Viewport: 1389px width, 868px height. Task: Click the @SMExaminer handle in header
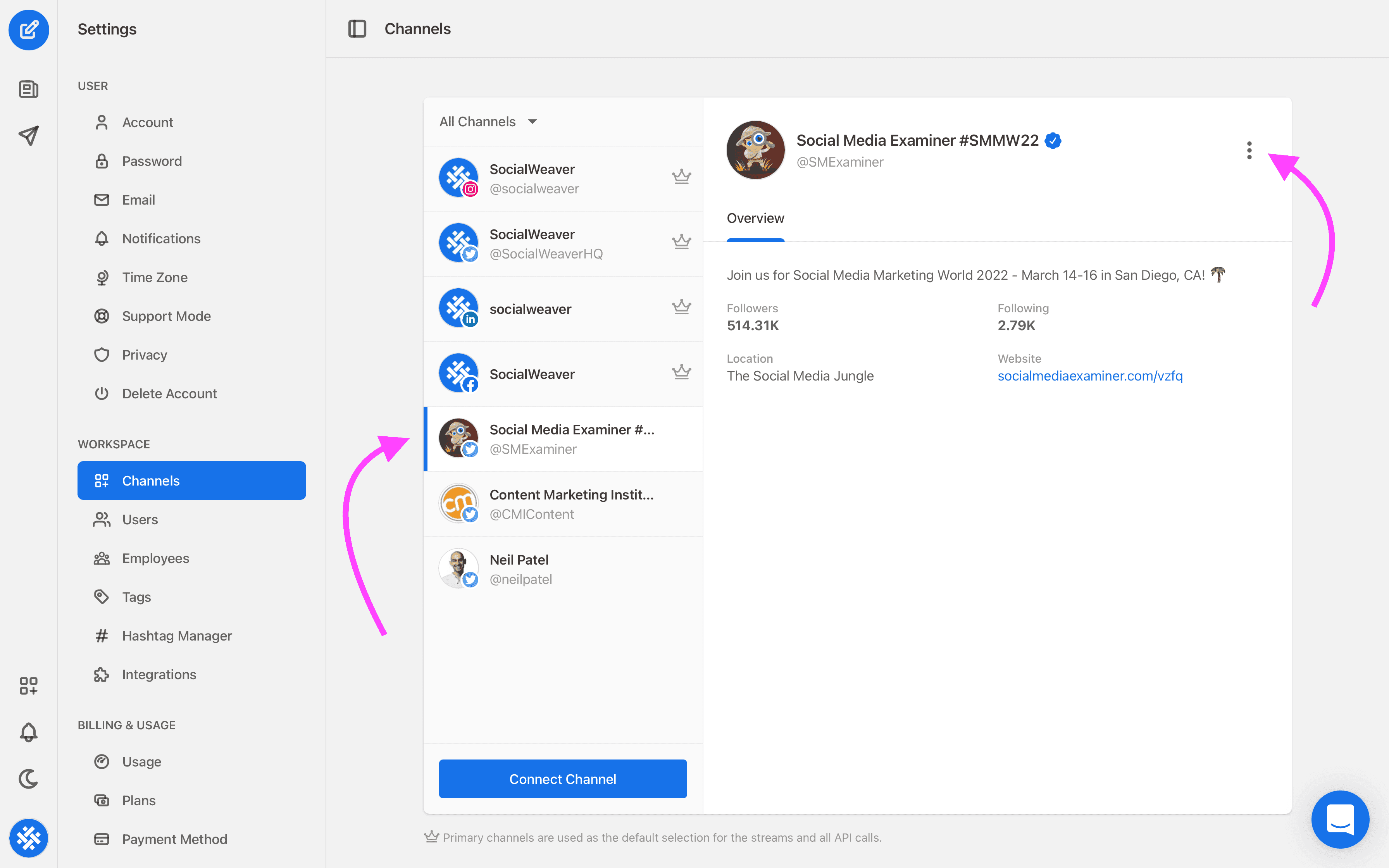tap(840, 162)
